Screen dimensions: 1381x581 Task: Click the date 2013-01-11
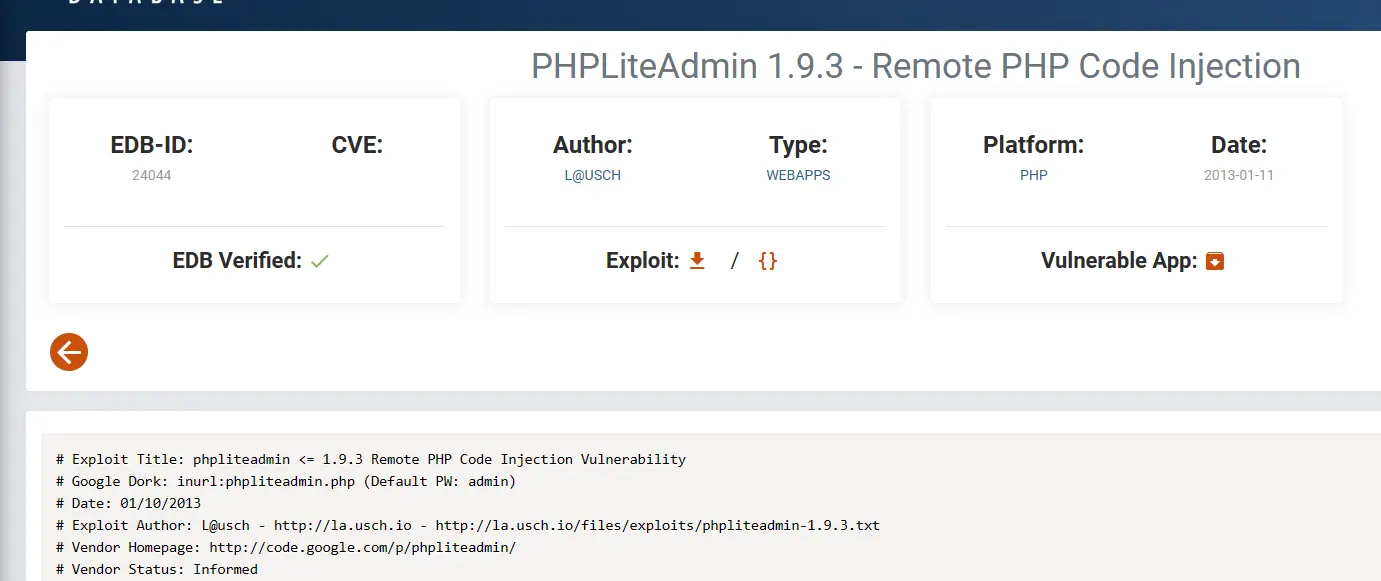pos(1238,175)
